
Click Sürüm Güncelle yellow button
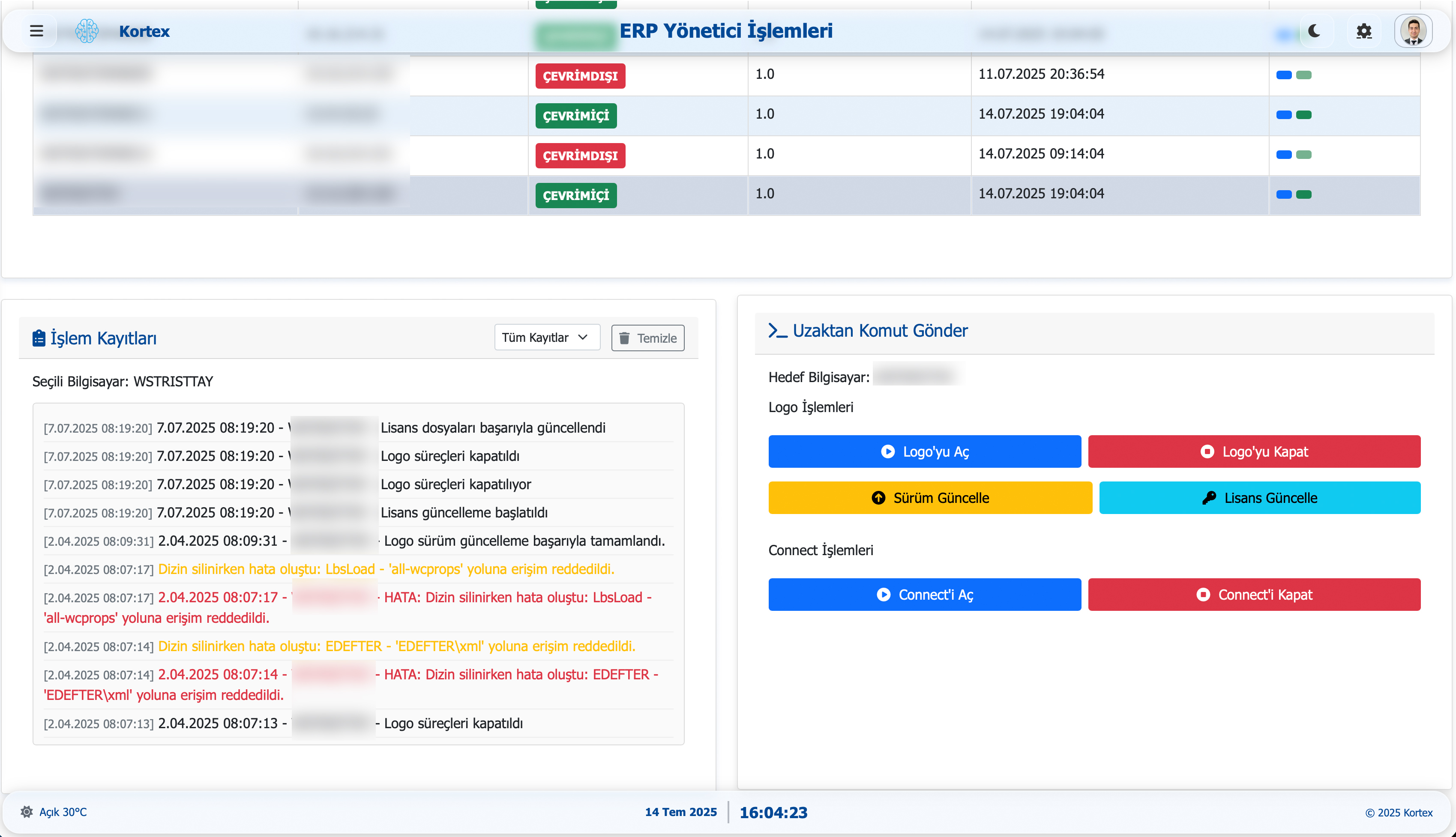(930, 498)
